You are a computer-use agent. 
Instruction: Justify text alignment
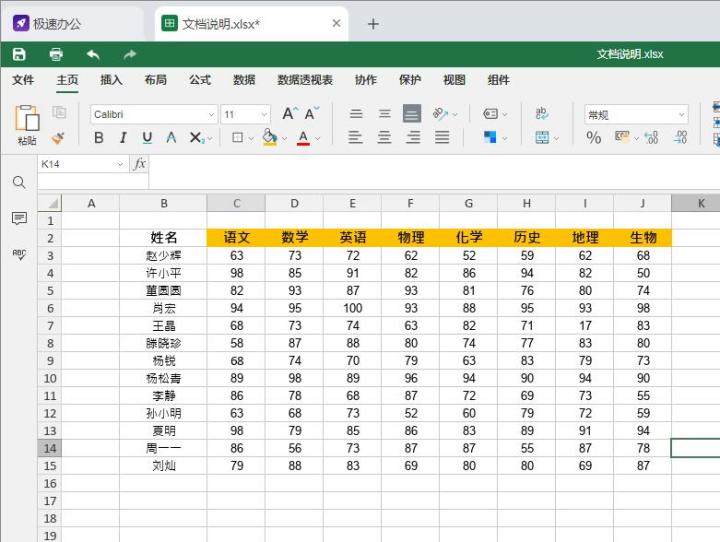(x=442, y=137)
